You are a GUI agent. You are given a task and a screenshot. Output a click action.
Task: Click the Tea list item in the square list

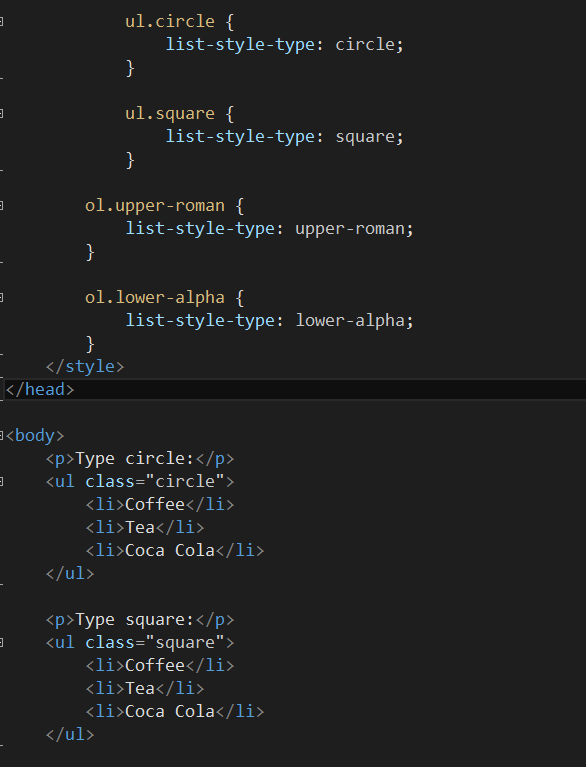(145, 688)
